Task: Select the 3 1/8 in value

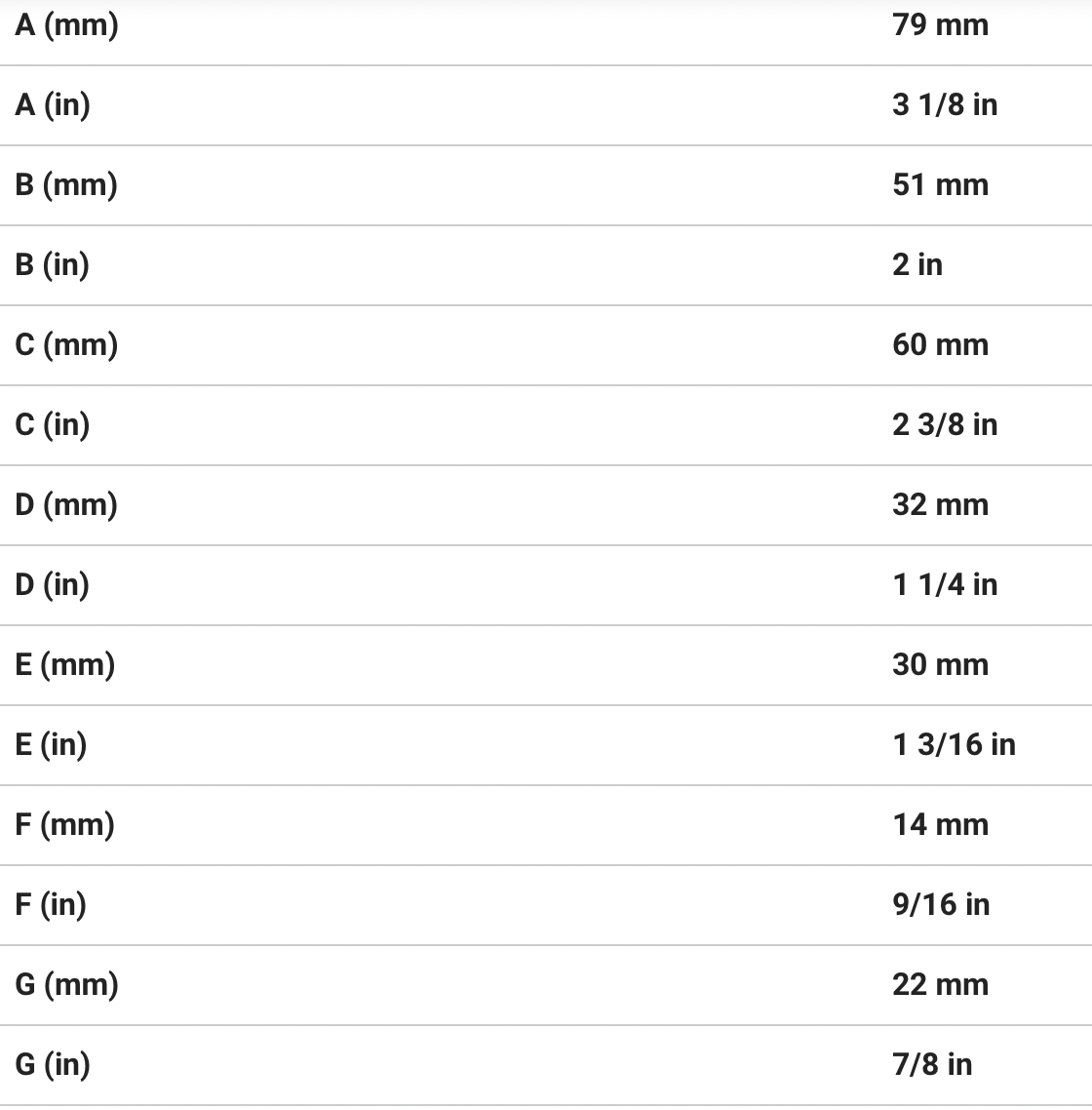Action: (x=945, y=104)
